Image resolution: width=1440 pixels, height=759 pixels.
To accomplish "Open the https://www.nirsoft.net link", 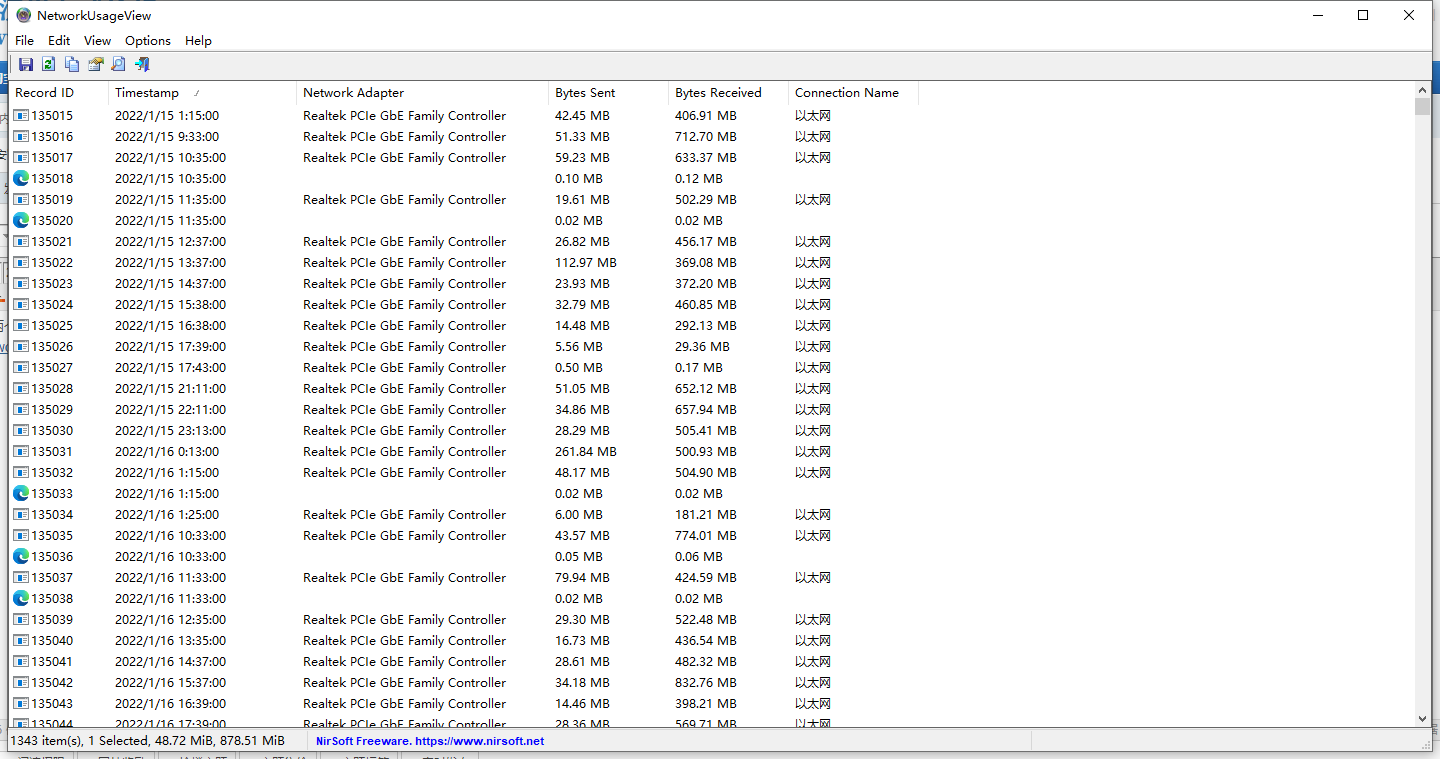I will [x=480, y=741].
